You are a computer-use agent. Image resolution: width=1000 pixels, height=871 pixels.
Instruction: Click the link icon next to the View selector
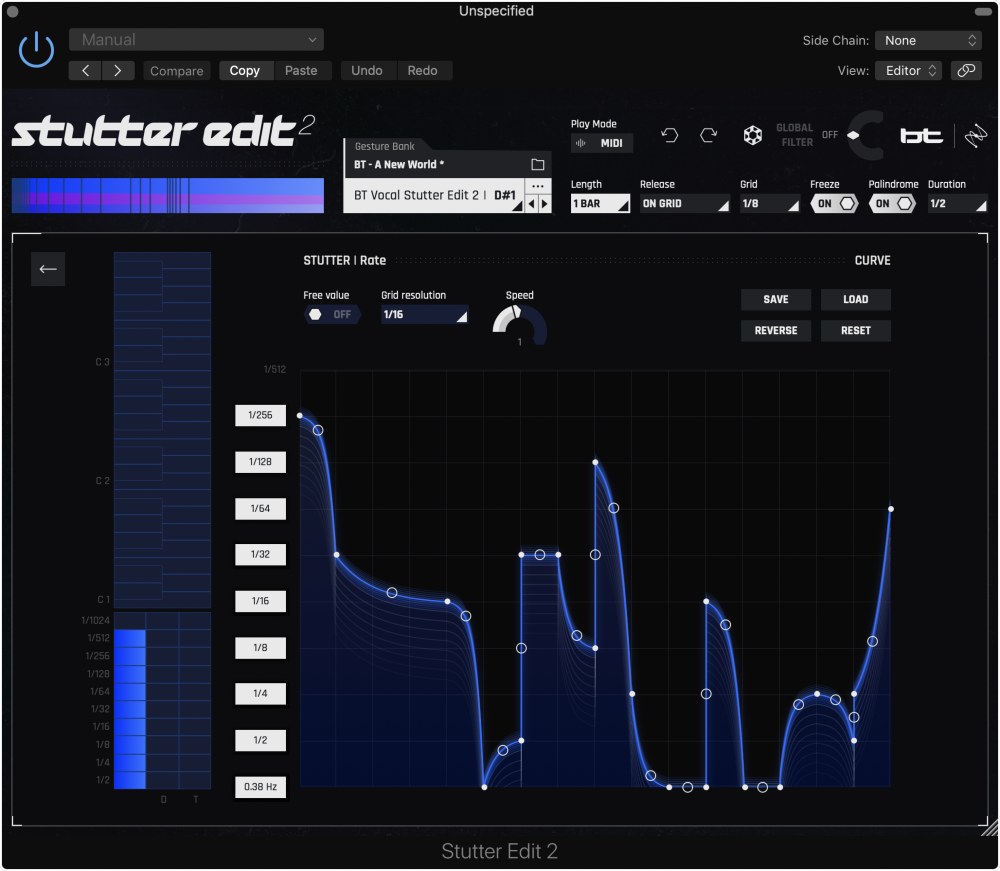pos(966,70)
